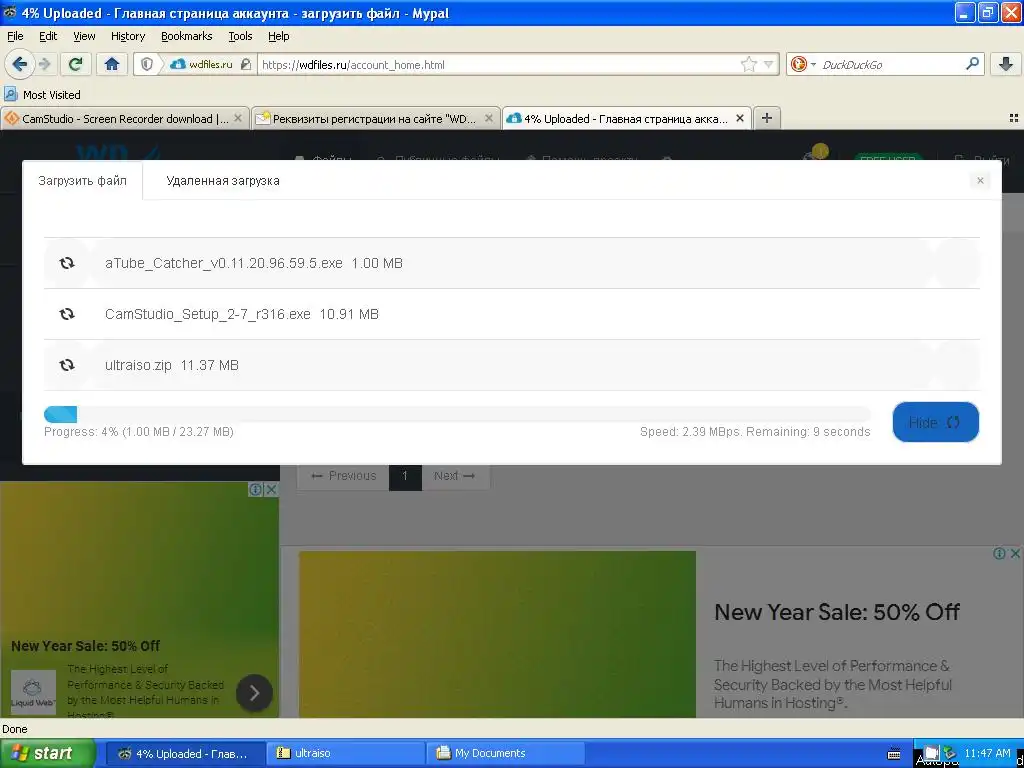Close the right banner ad with X

point(1016,553)
